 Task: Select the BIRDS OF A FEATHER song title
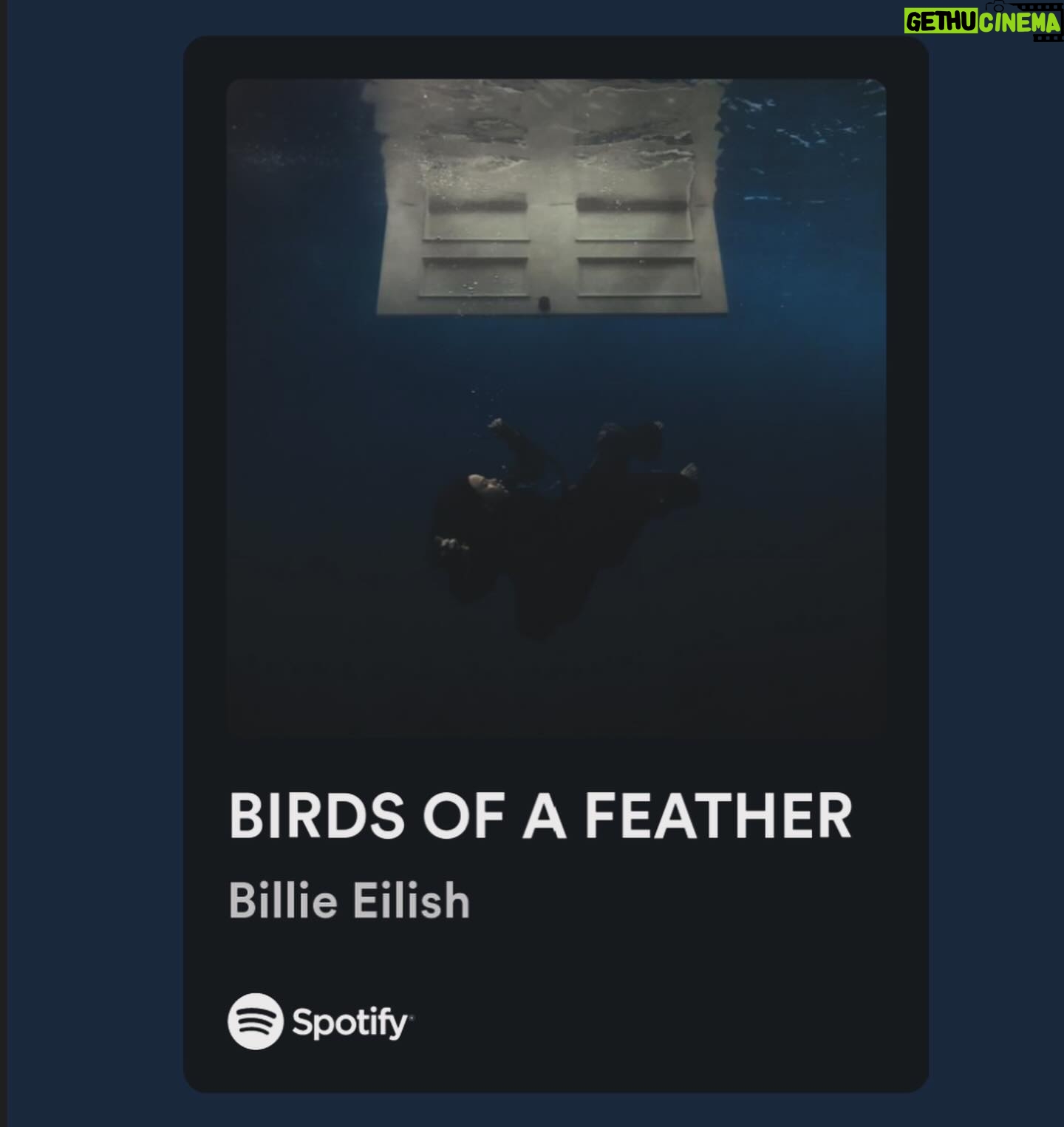tap(540, 816)
